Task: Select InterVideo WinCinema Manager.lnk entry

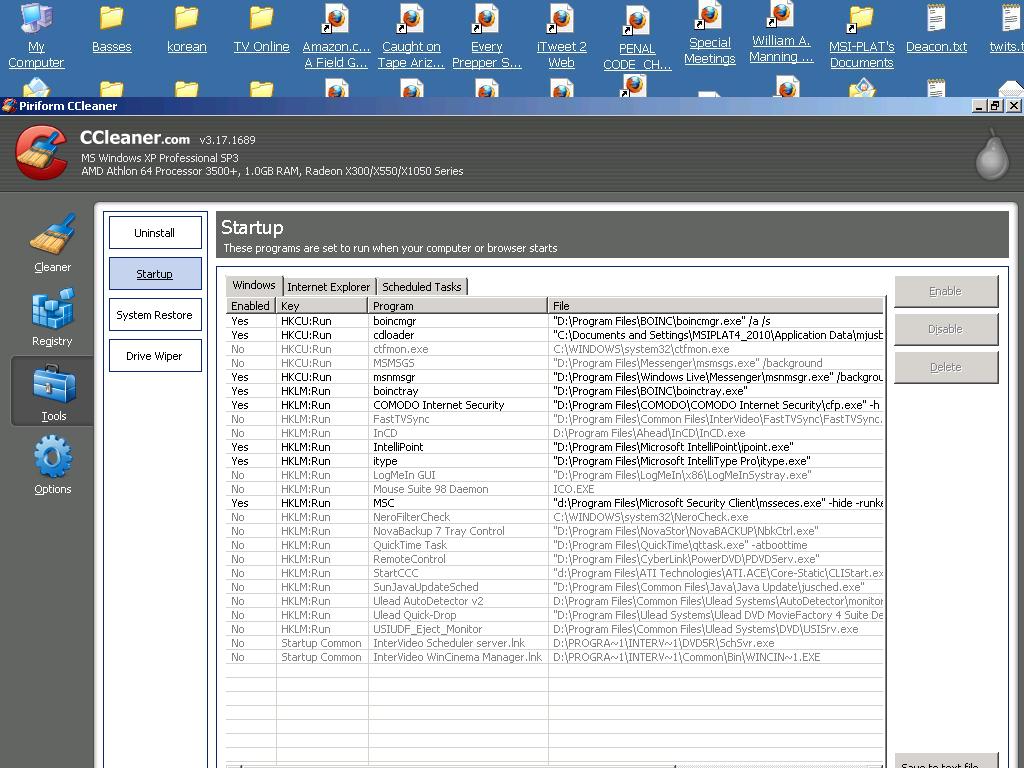Action: (x=554, y=658)
